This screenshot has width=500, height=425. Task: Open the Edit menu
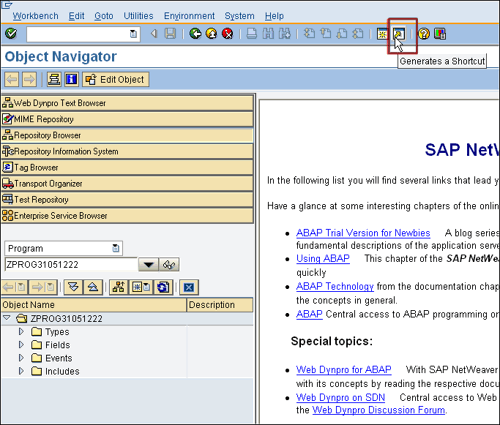76,16
